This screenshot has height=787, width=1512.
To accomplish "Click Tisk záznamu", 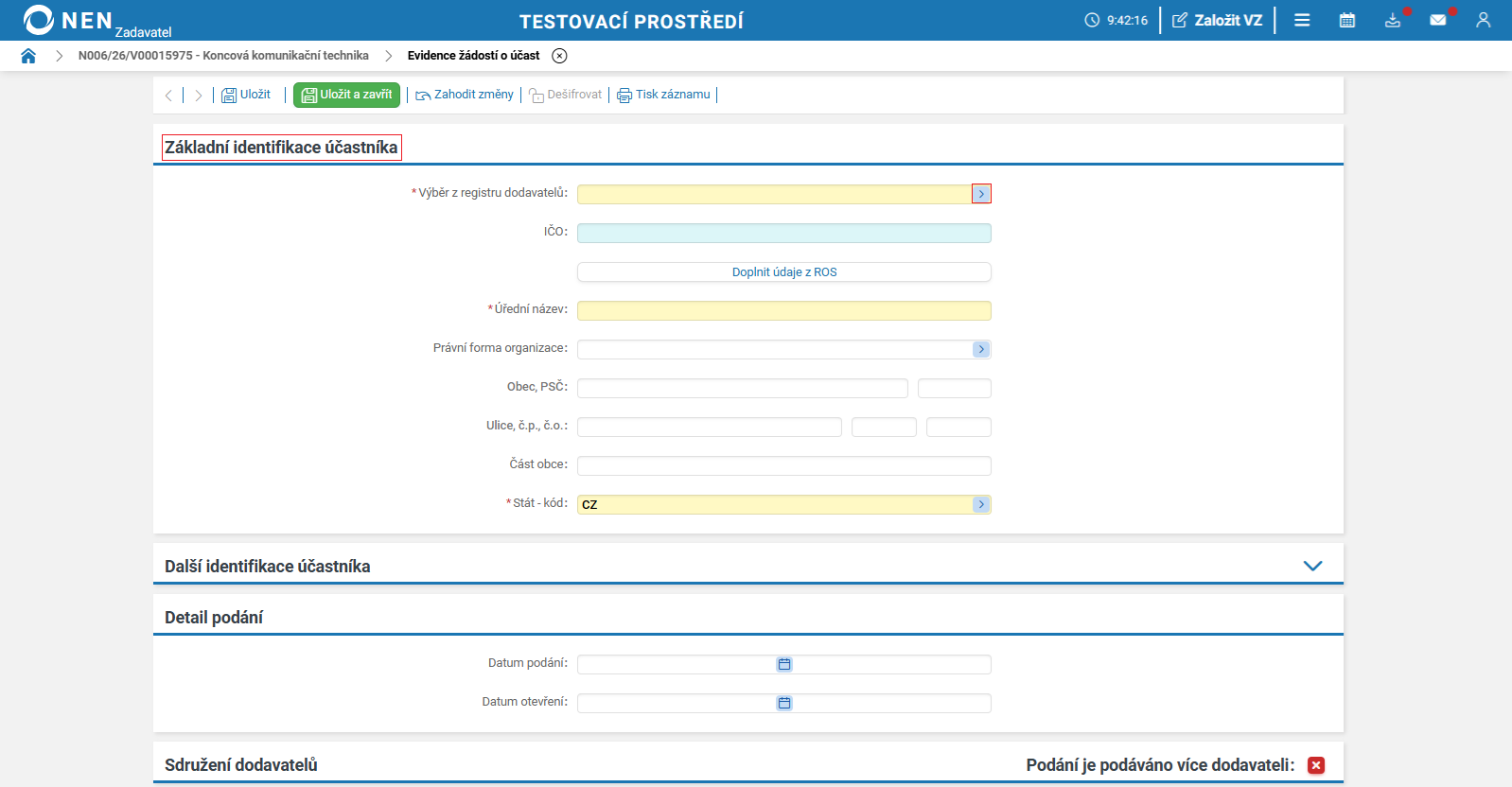I will click(663, 95).
